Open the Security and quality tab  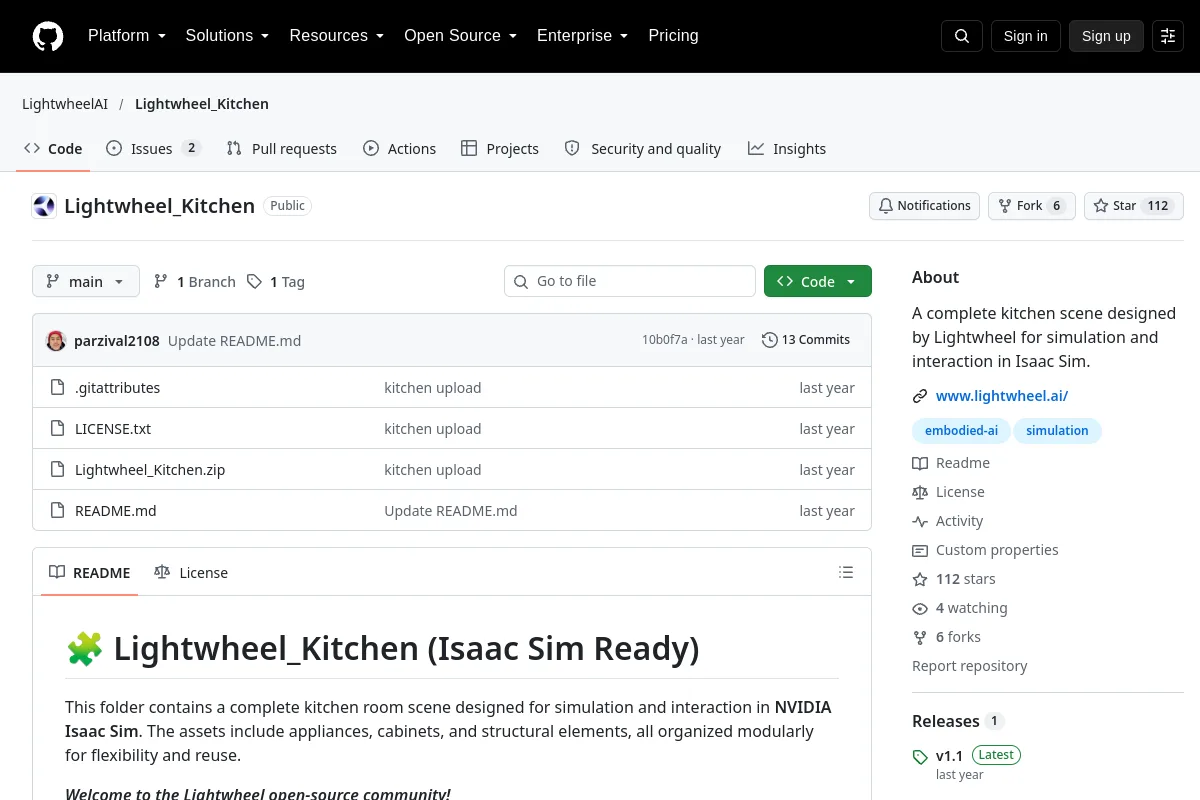(643, 149)
